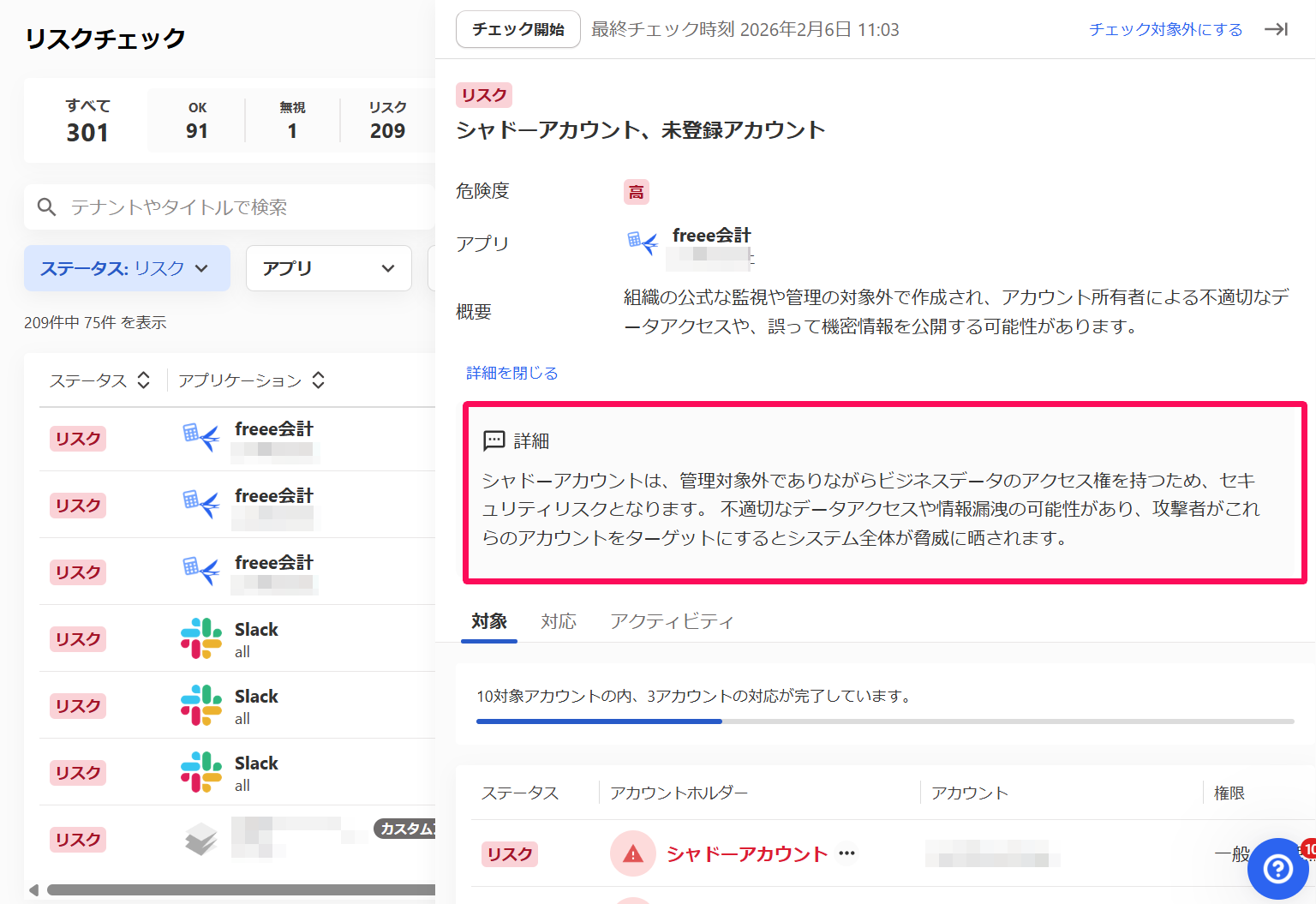
Task: Select the OK 91 filter tab
Action: tap(197, 121)
